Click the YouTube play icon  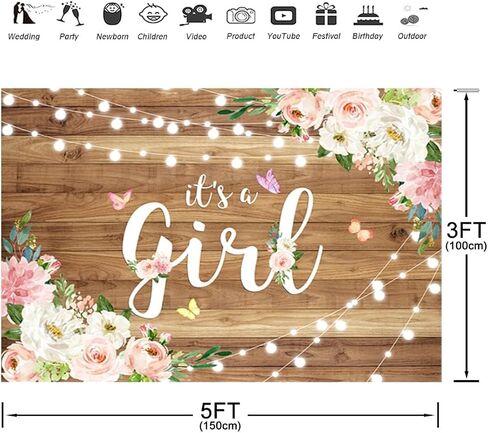283,15
